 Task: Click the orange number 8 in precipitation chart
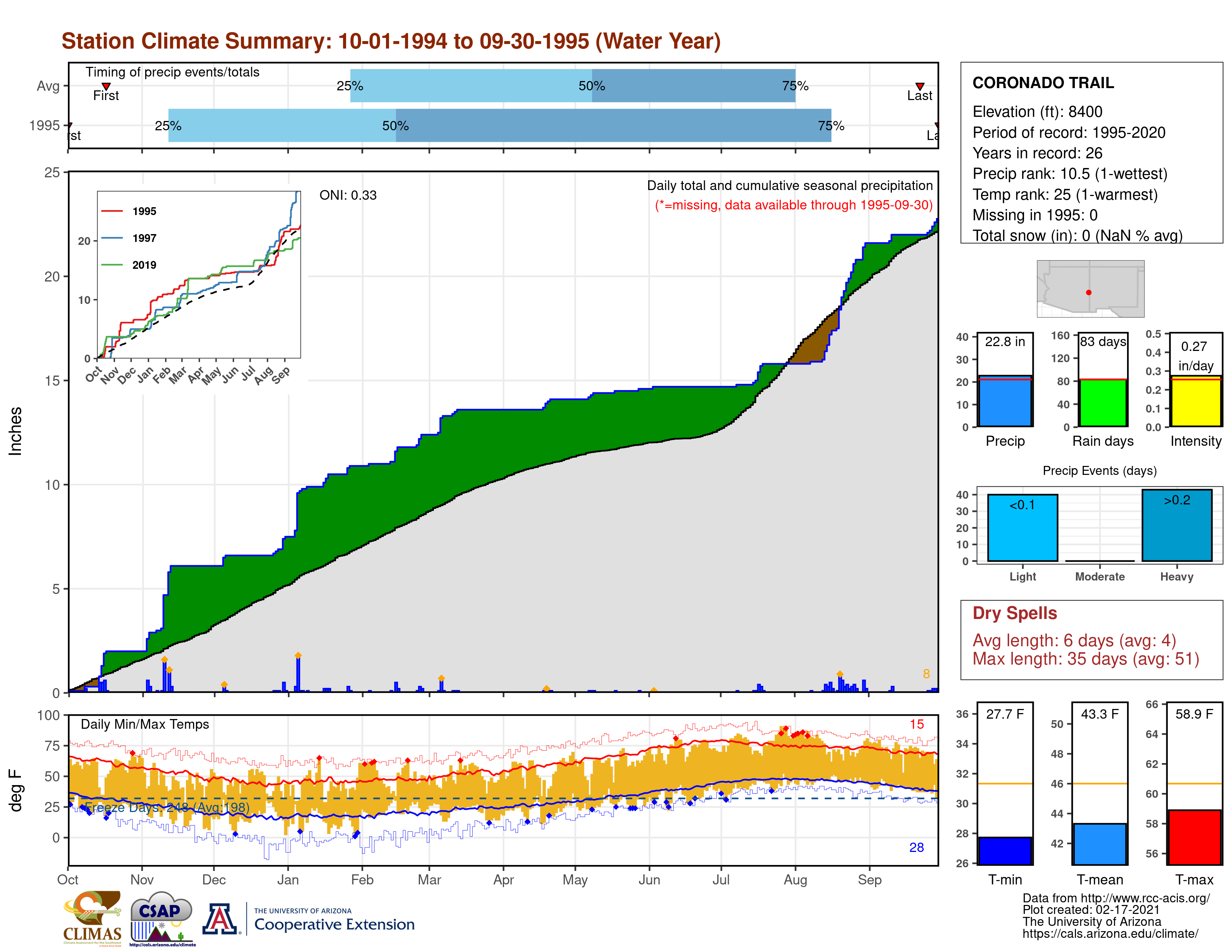pos(926,674)
